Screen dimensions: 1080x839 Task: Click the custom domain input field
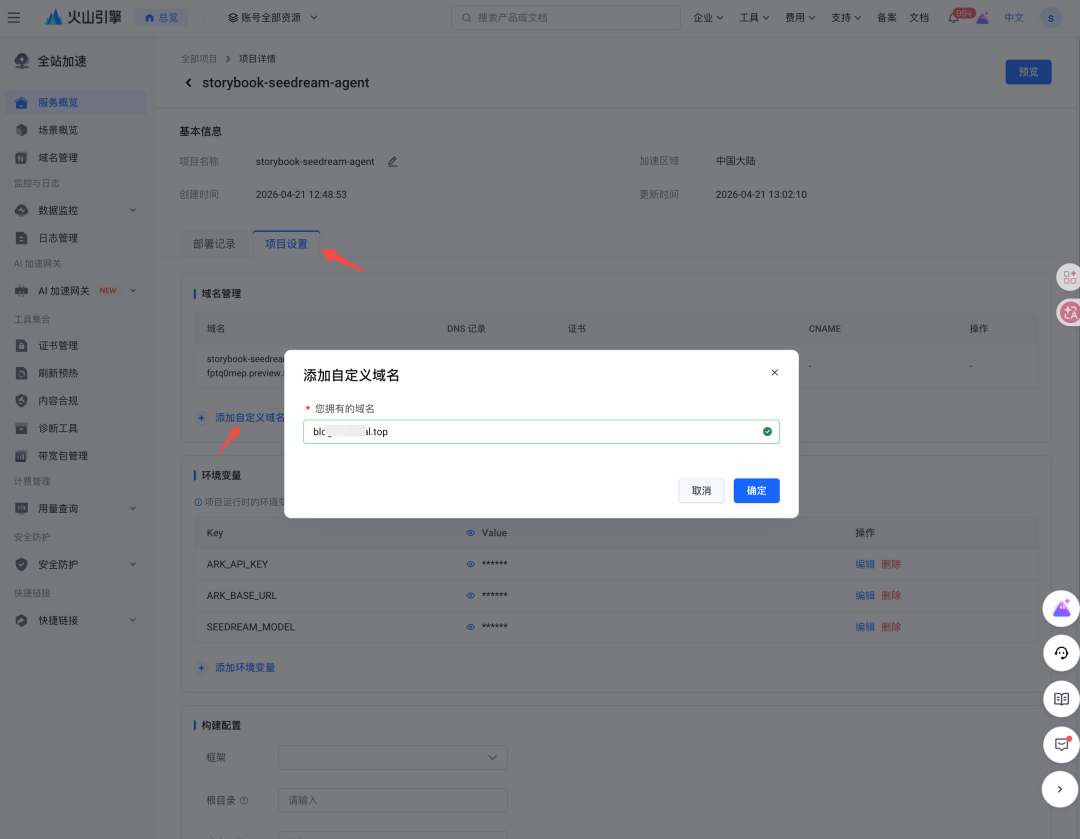point(541,431)
